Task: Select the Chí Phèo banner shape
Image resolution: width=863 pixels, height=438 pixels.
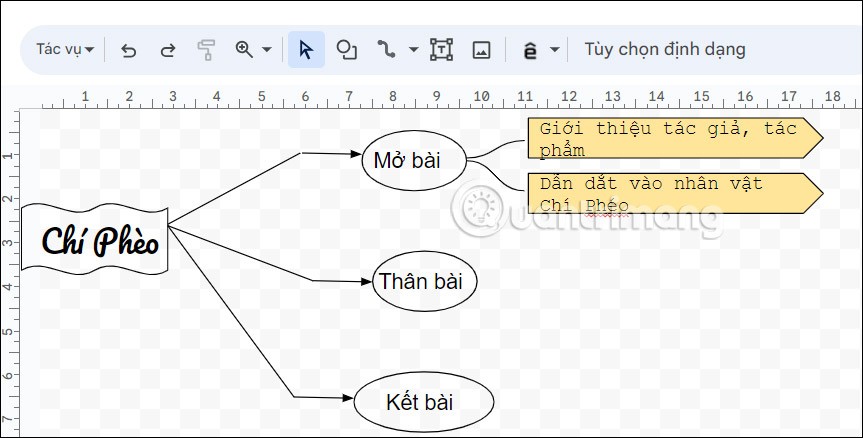Action: [95, 238]
